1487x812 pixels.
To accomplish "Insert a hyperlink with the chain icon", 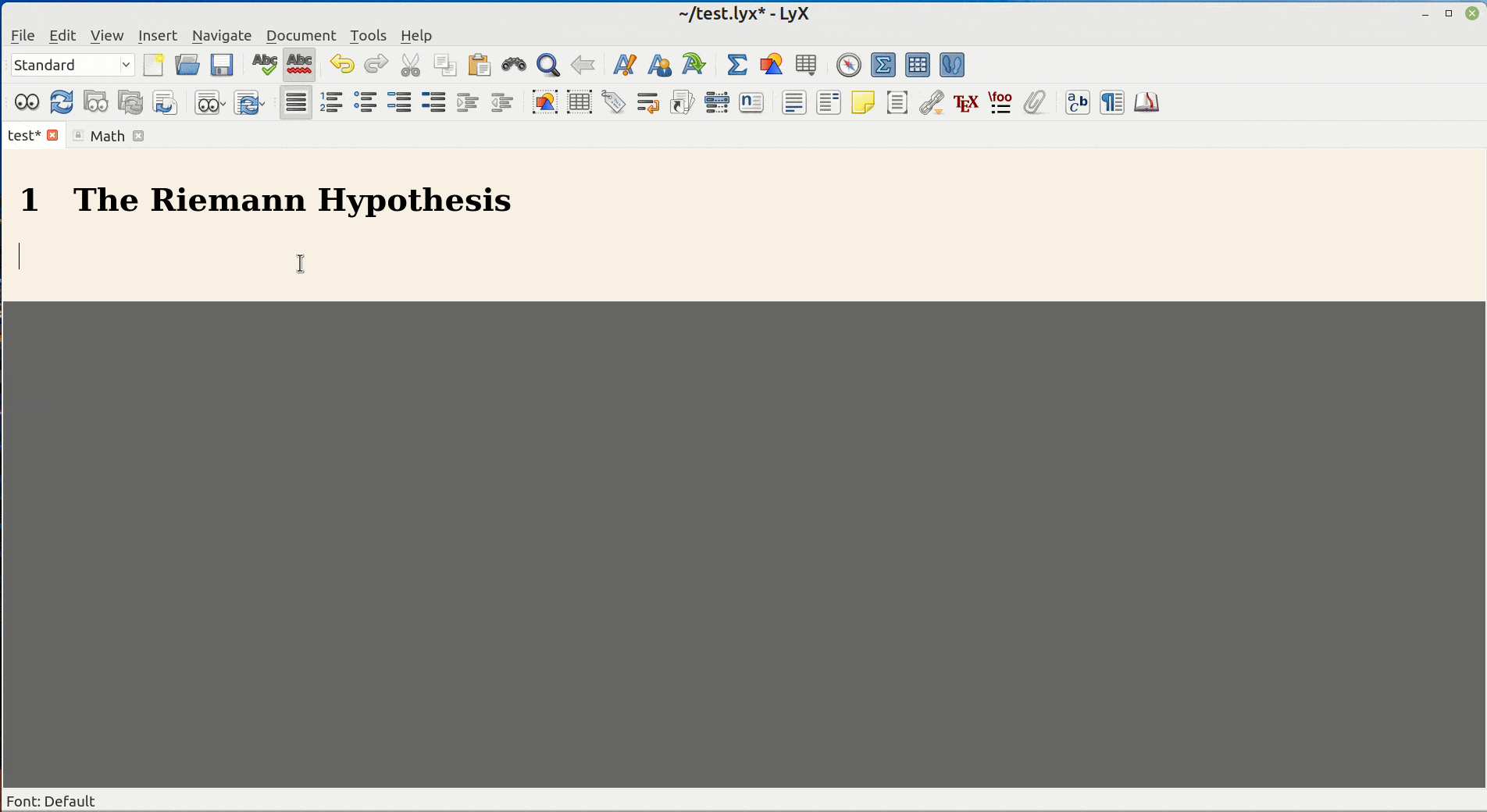I will [931, 102].
